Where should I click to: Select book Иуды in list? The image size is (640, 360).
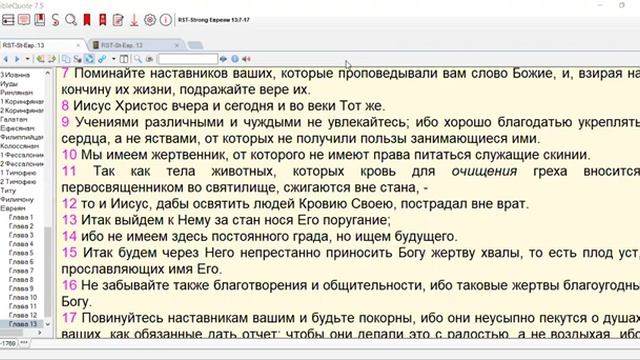tap(9, 84)
